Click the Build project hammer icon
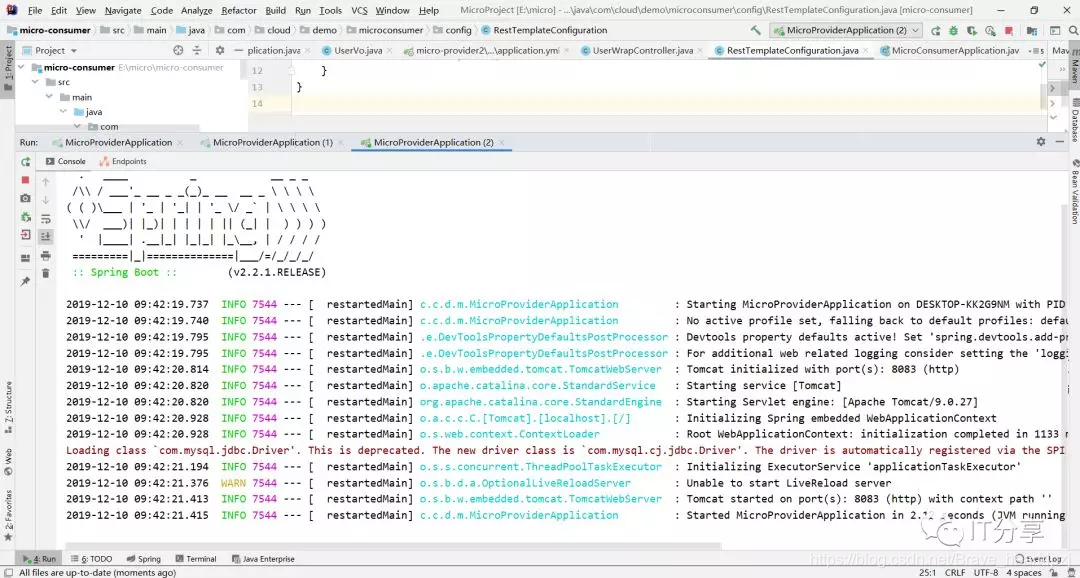The image size is (1080, 578). pyautogui.click(x=756, y=30)
